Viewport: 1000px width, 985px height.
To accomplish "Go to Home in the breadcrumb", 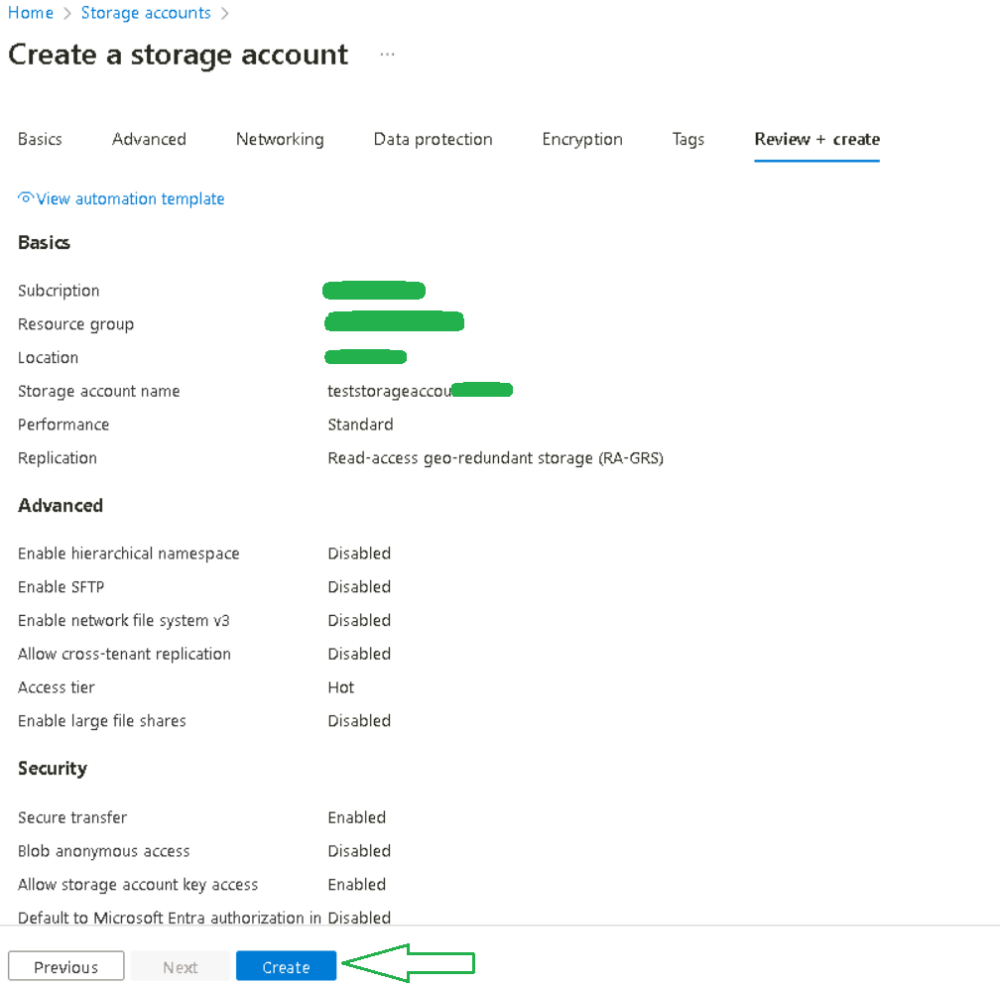I will (x=30, y=13).
